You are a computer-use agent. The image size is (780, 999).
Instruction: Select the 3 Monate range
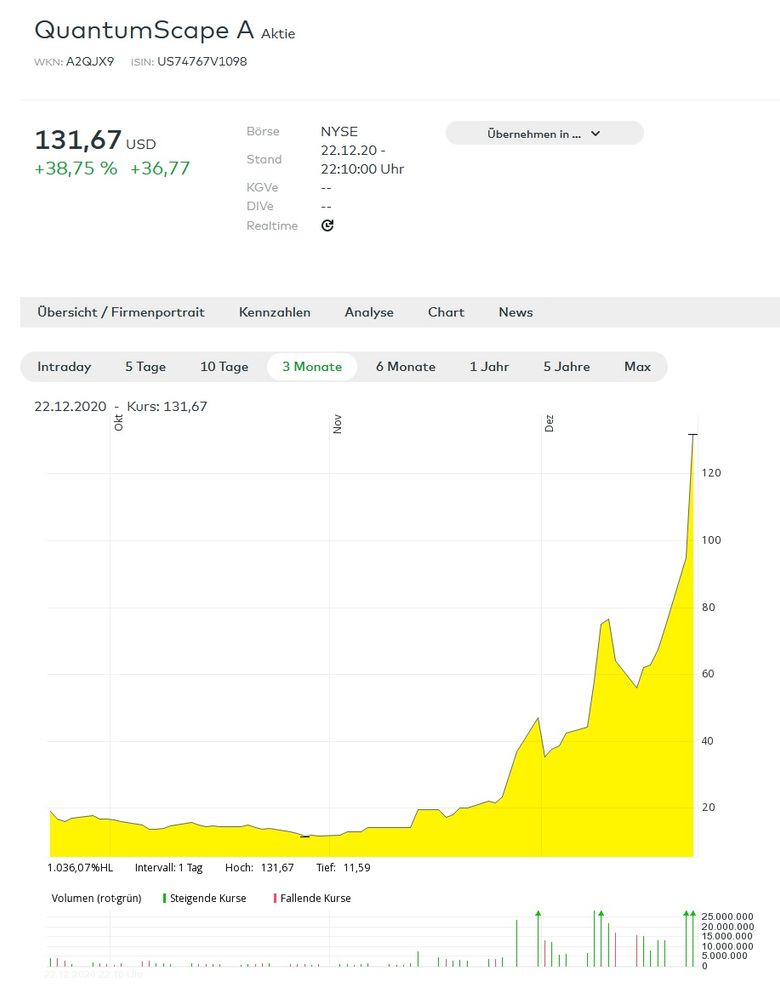point(312,367)
